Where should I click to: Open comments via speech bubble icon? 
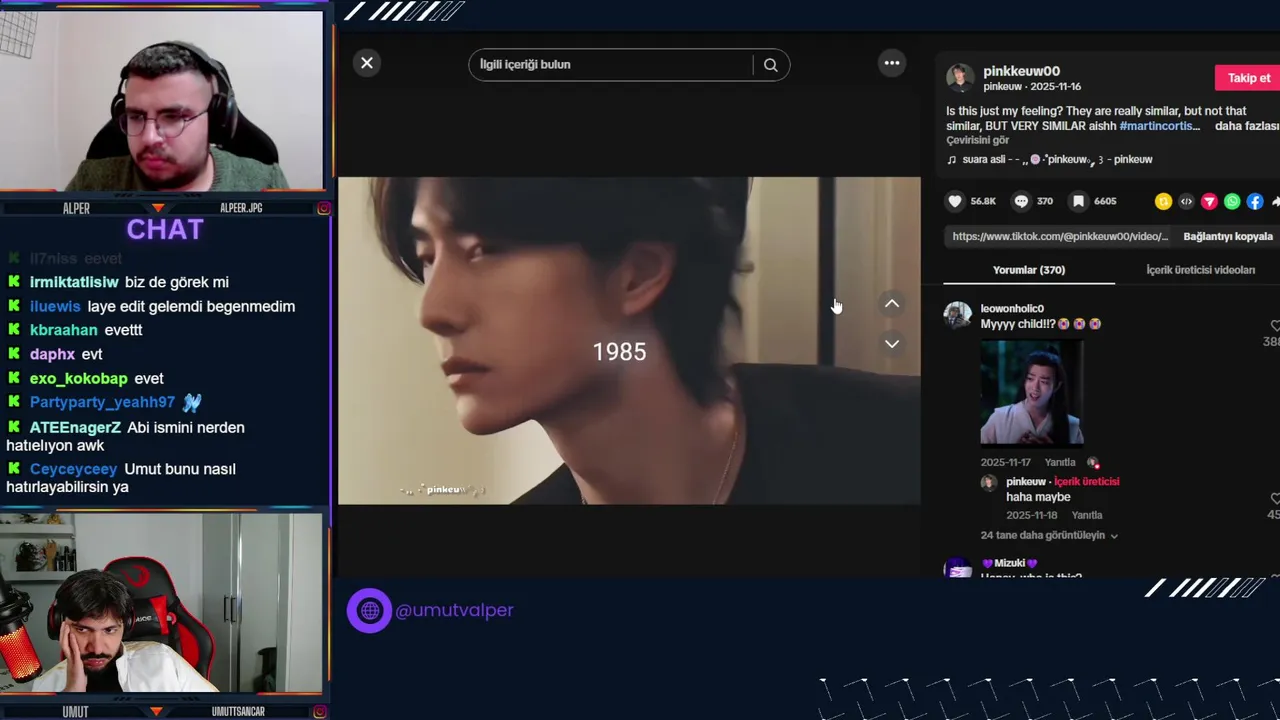(1021, 201)
